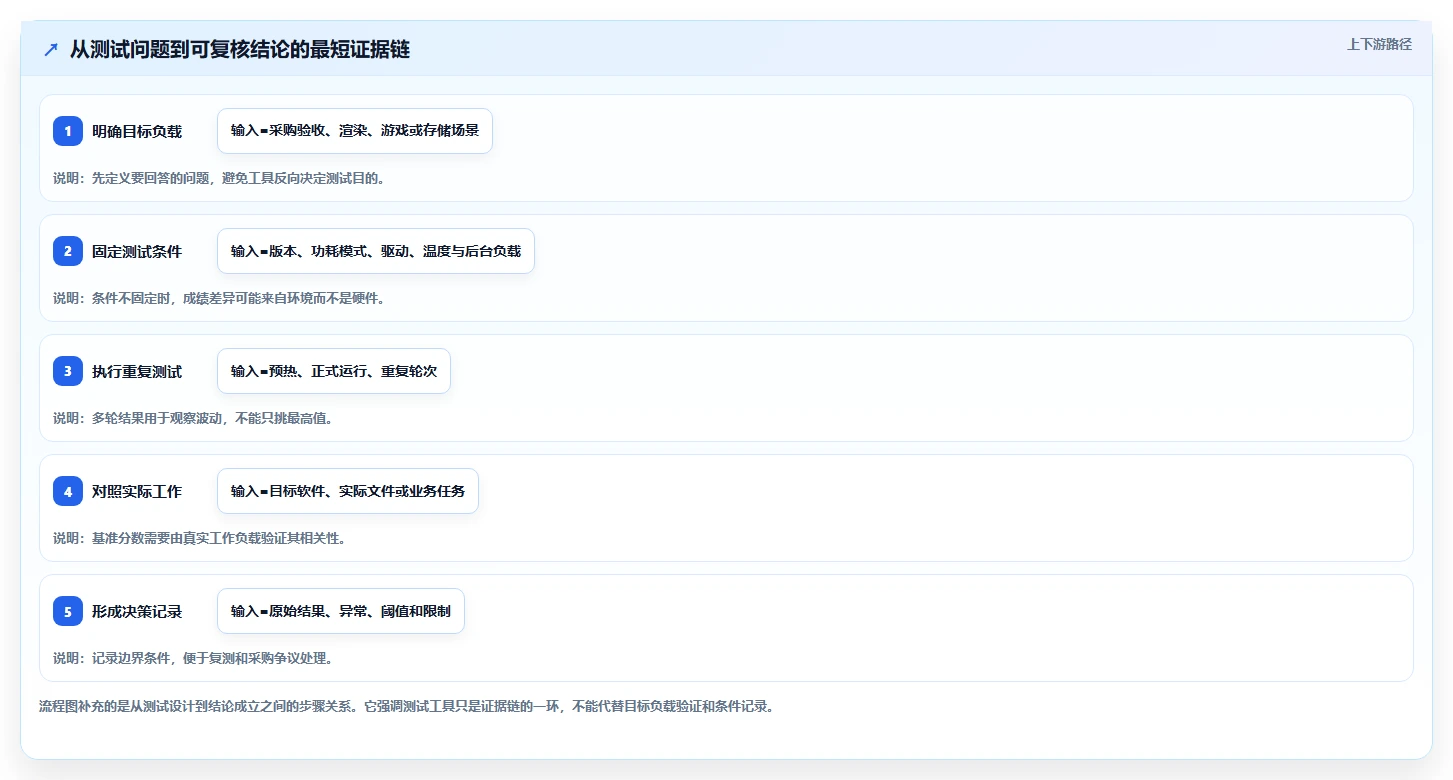Select the 固定测试条件 step title
Image resolution: width=1453 pixels, height=780 pixels.
(x=137, y=251)
